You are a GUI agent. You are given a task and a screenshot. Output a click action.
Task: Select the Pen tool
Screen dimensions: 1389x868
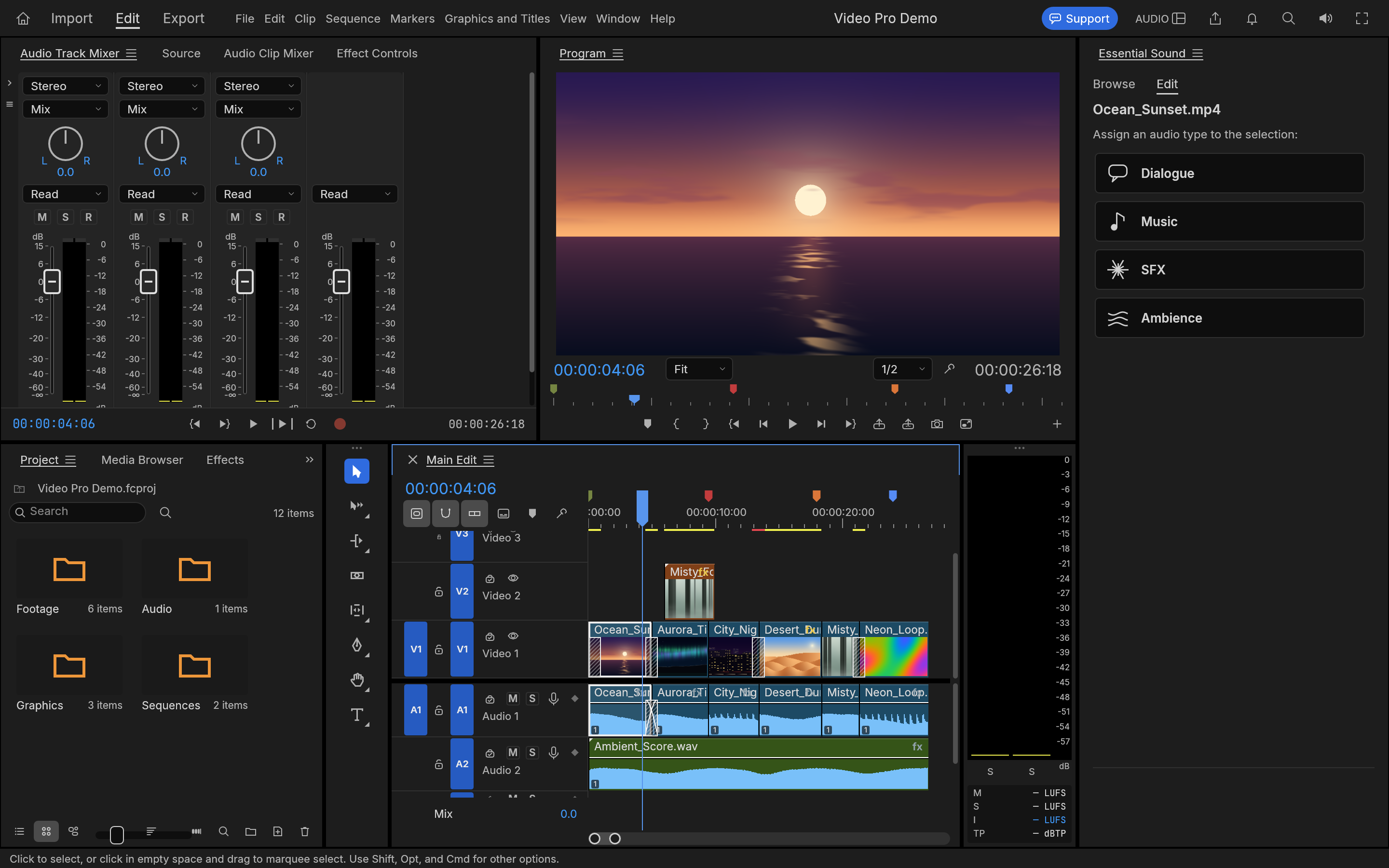click(356, 645)
